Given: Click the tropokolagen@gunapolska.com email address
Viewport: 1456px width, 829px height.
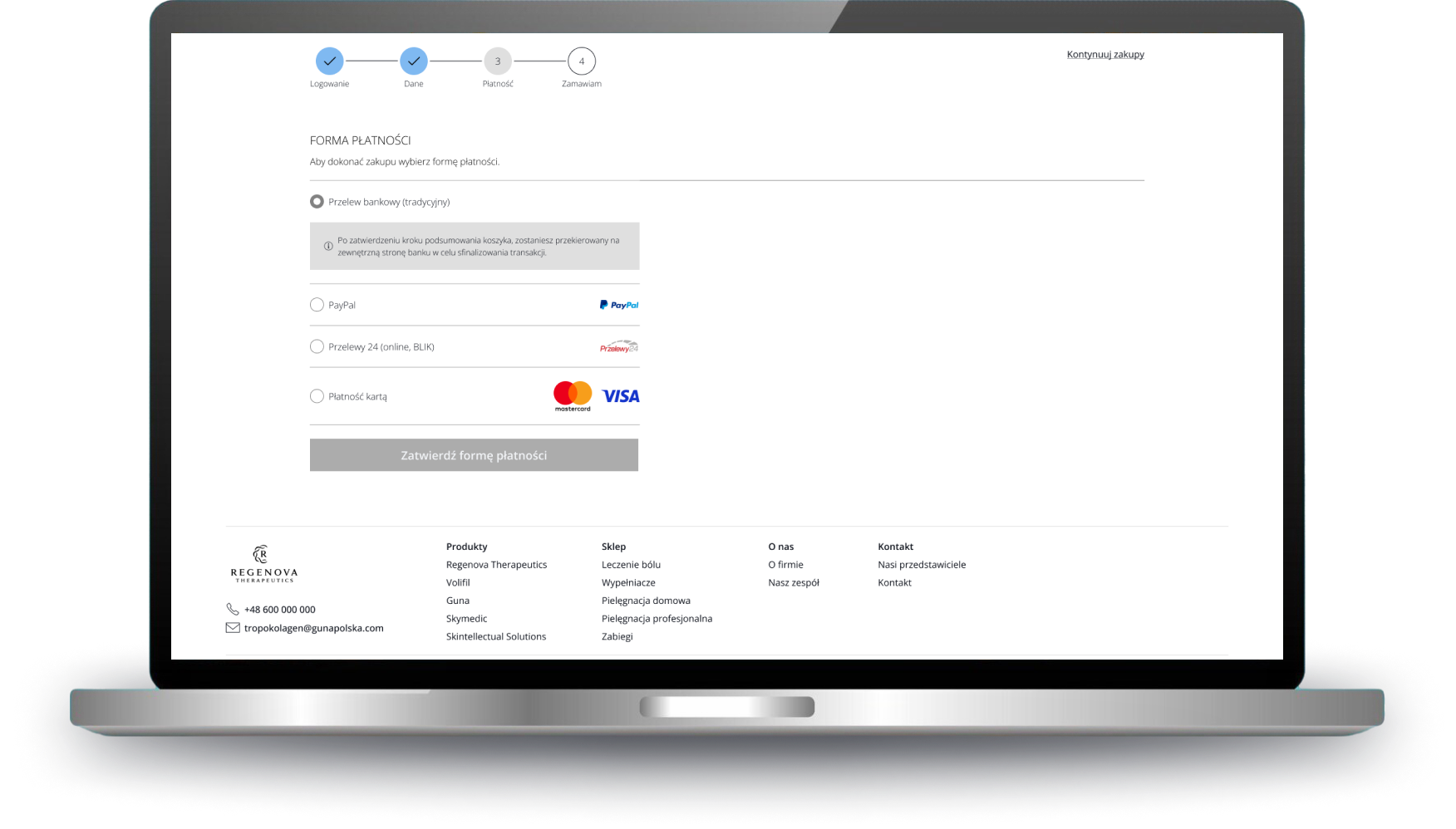Looking at the screenshot, I should click(314, 628).
